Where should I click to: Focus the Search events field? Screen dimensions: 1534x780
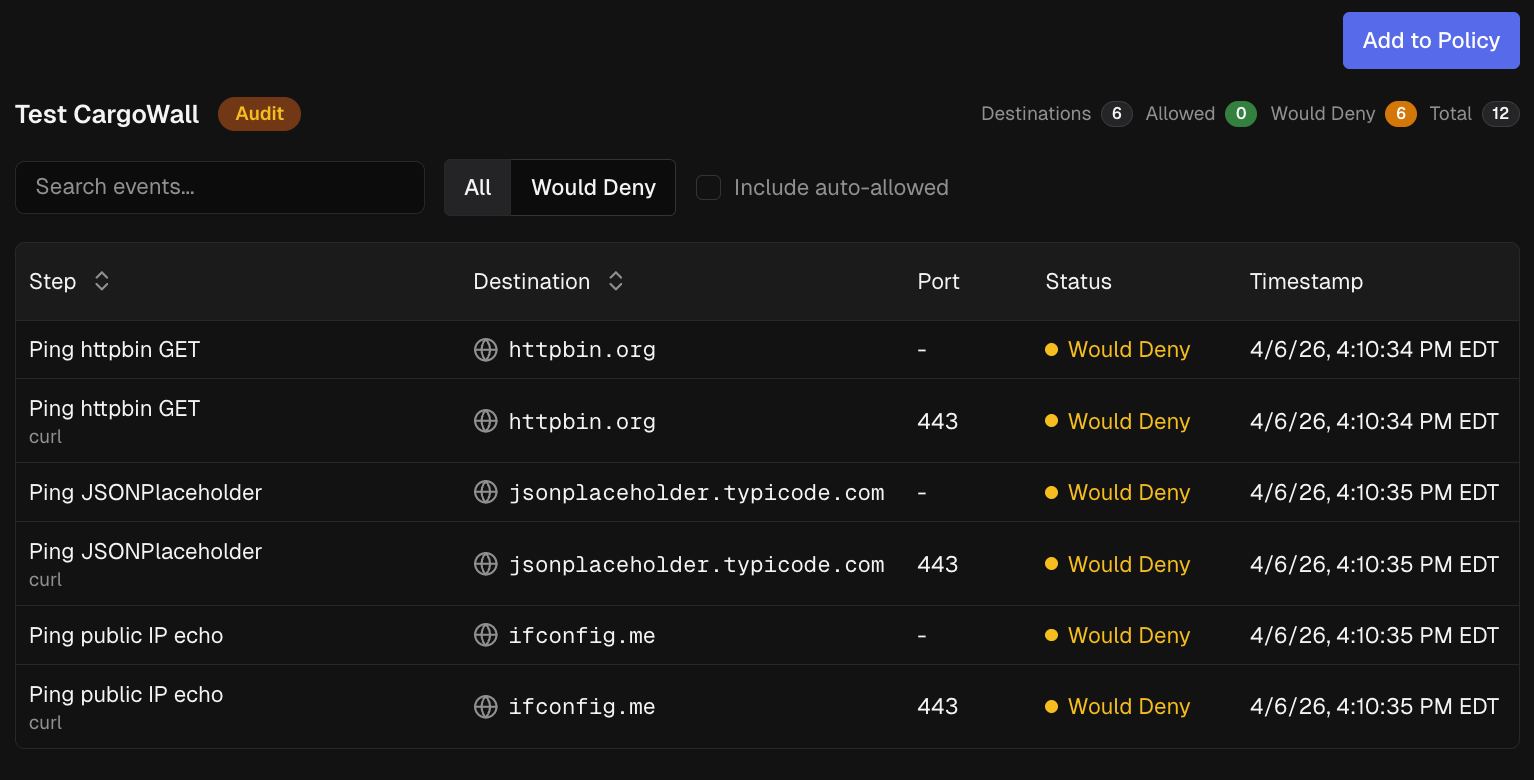pyautogui.click(x=220, y=187)
